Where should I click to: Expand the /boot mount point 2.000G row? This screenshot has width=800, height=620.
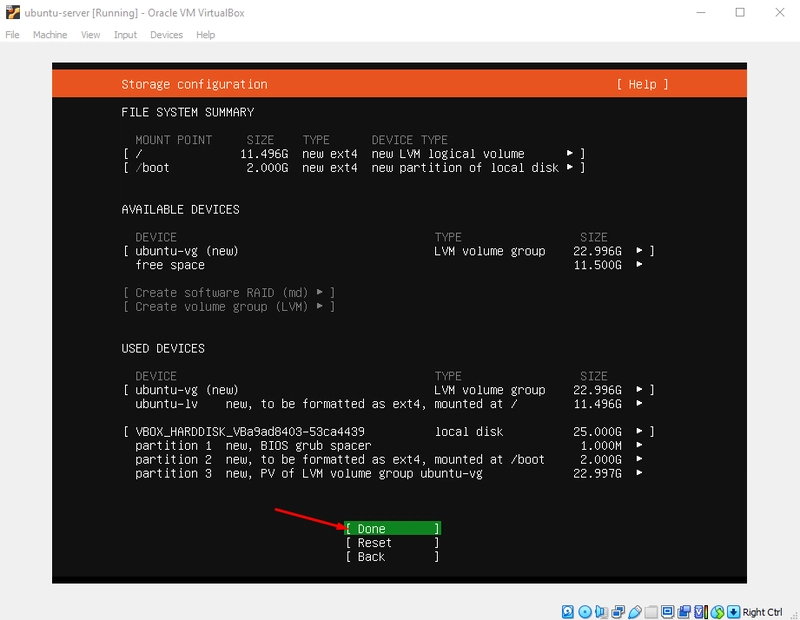pos(355,168)
